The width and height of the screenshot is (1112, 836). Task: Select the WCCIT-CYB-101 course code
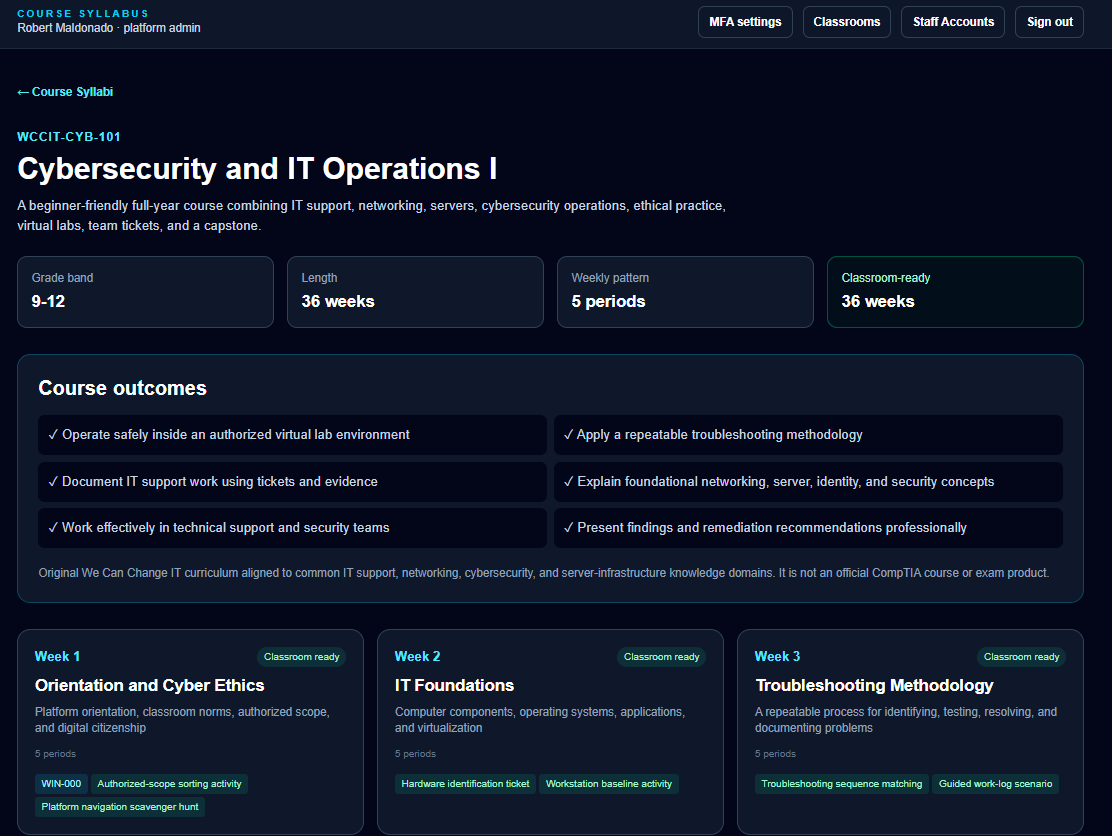point(69,137)
